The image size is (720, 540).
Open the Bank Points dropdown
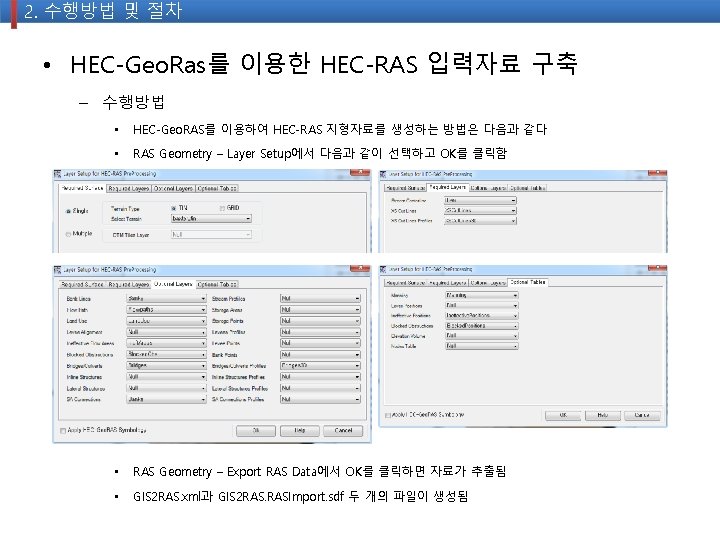(x=320, y=354)
